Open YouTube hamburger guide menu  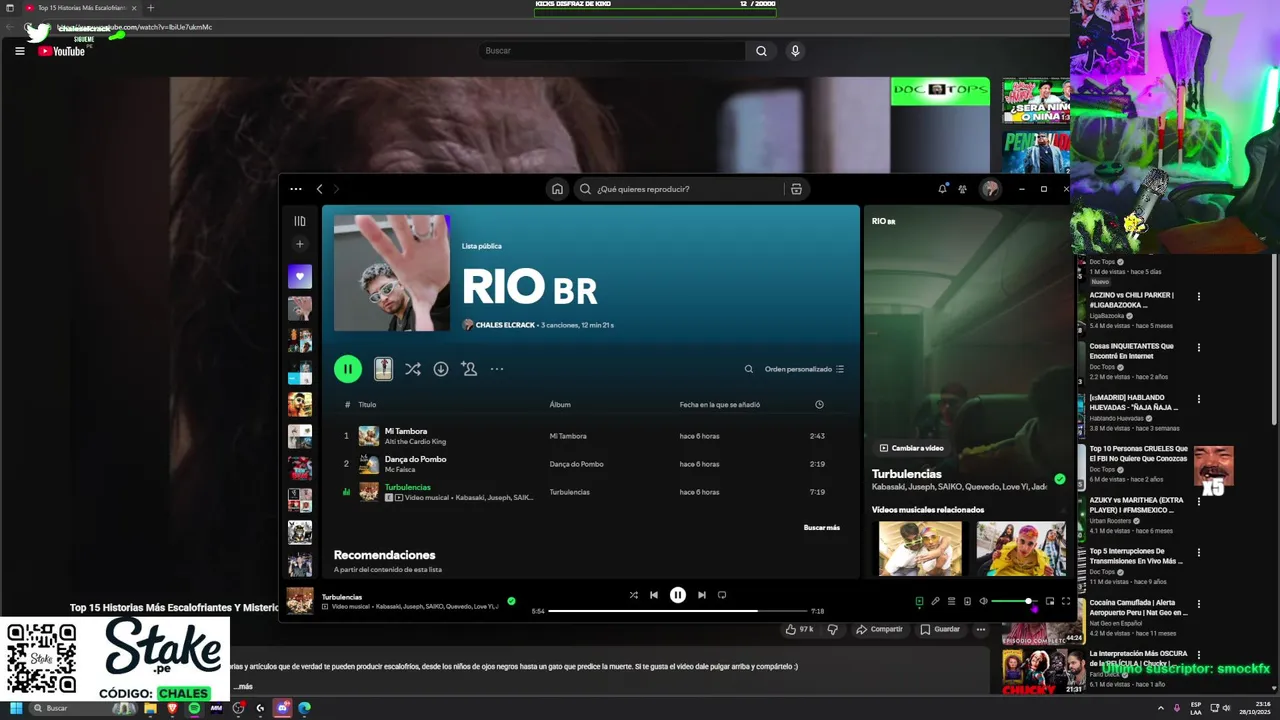pos(19,51)
